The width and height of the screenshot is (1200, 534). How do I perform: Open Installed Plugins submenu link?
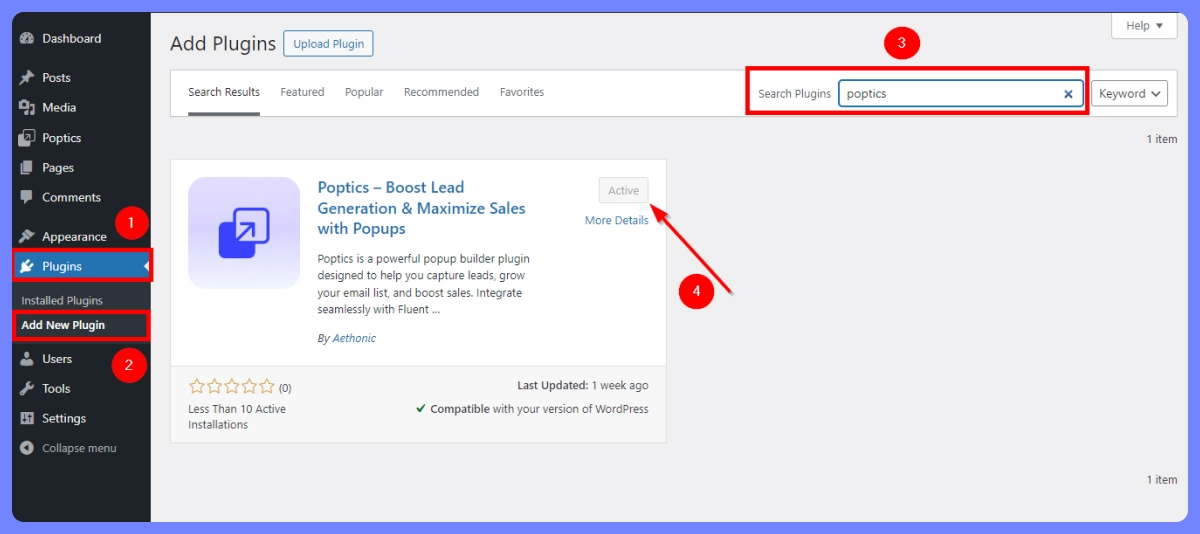(x=62, y=301)
